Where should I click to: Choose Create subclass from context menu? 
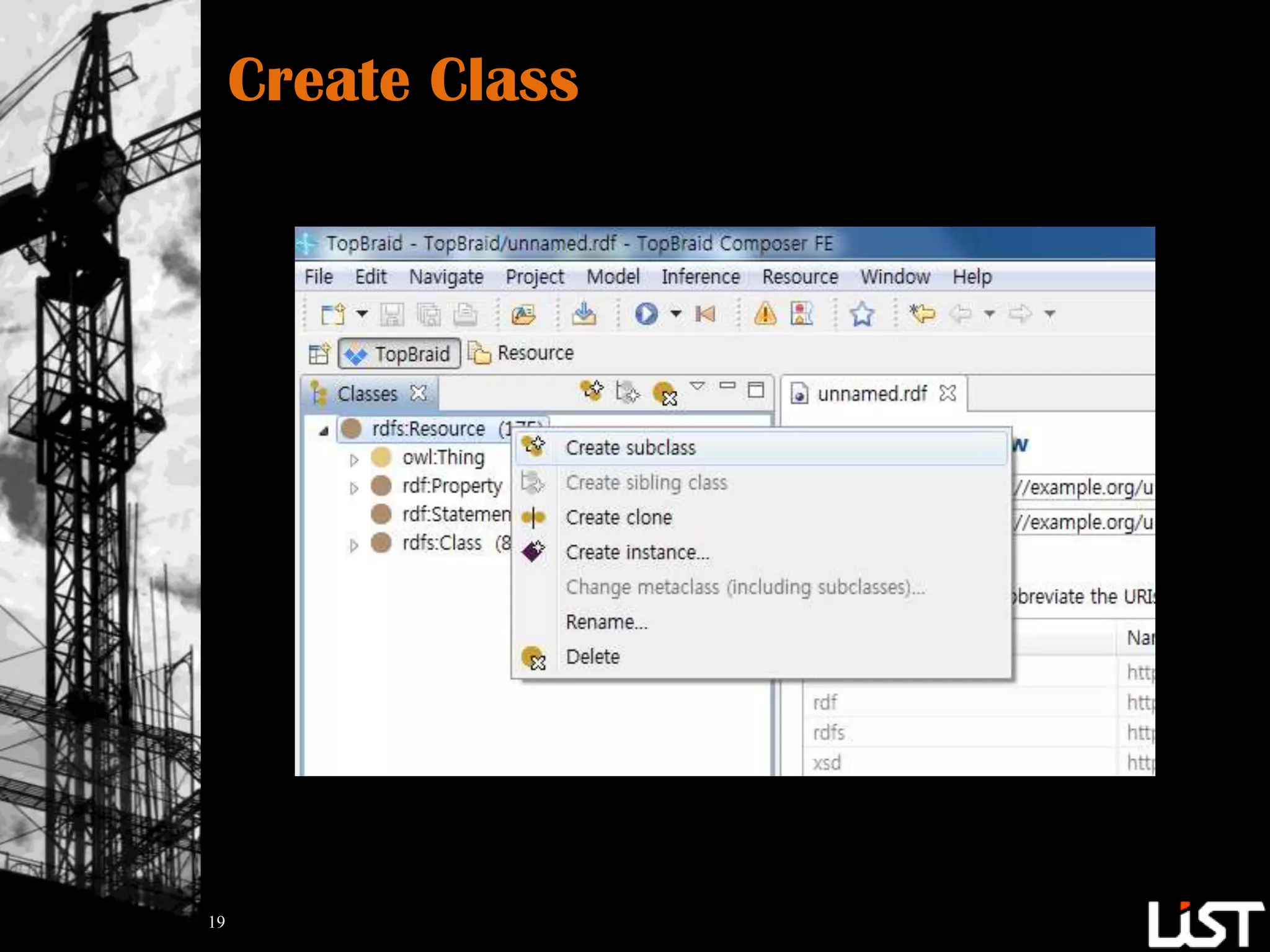click(761, 447)
